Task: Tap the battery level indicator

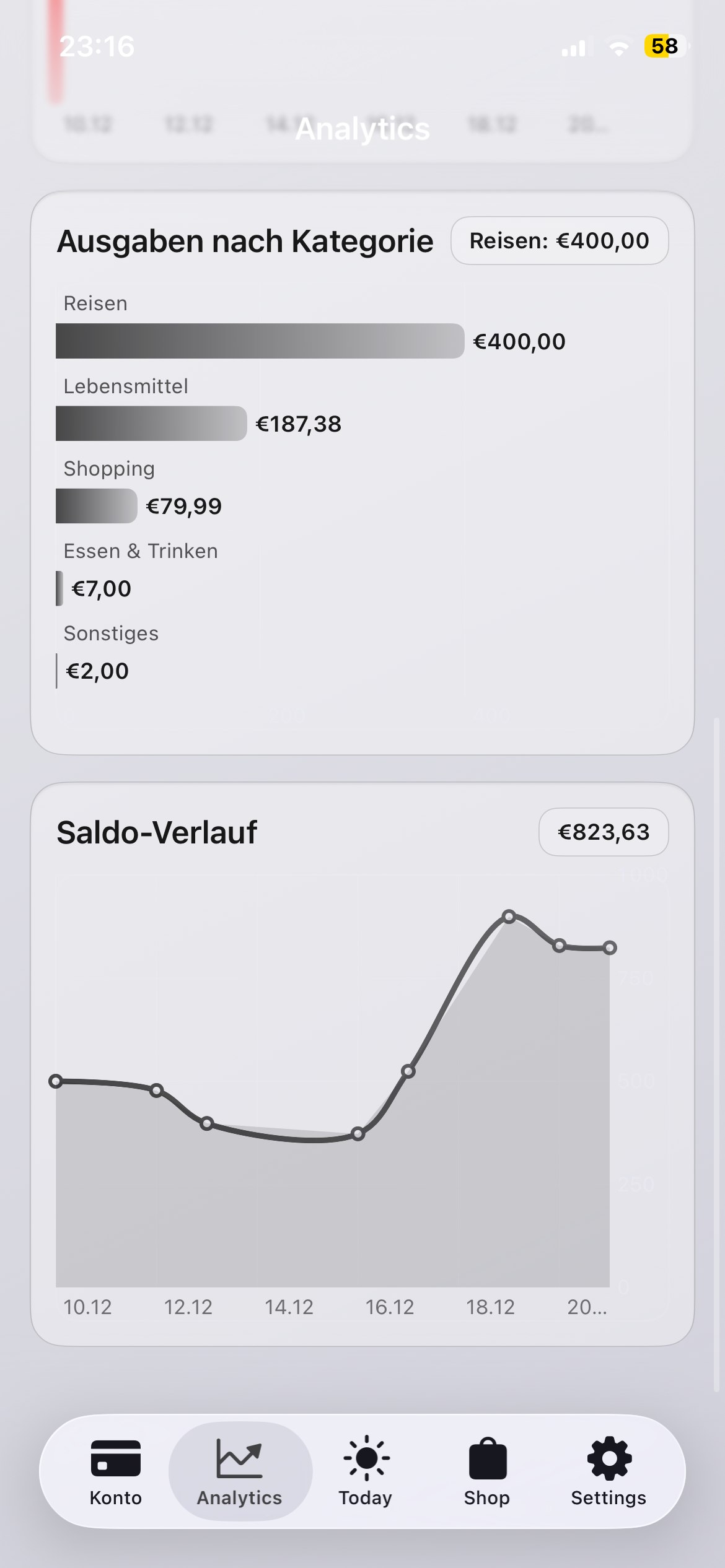Action: click(666, 46)
